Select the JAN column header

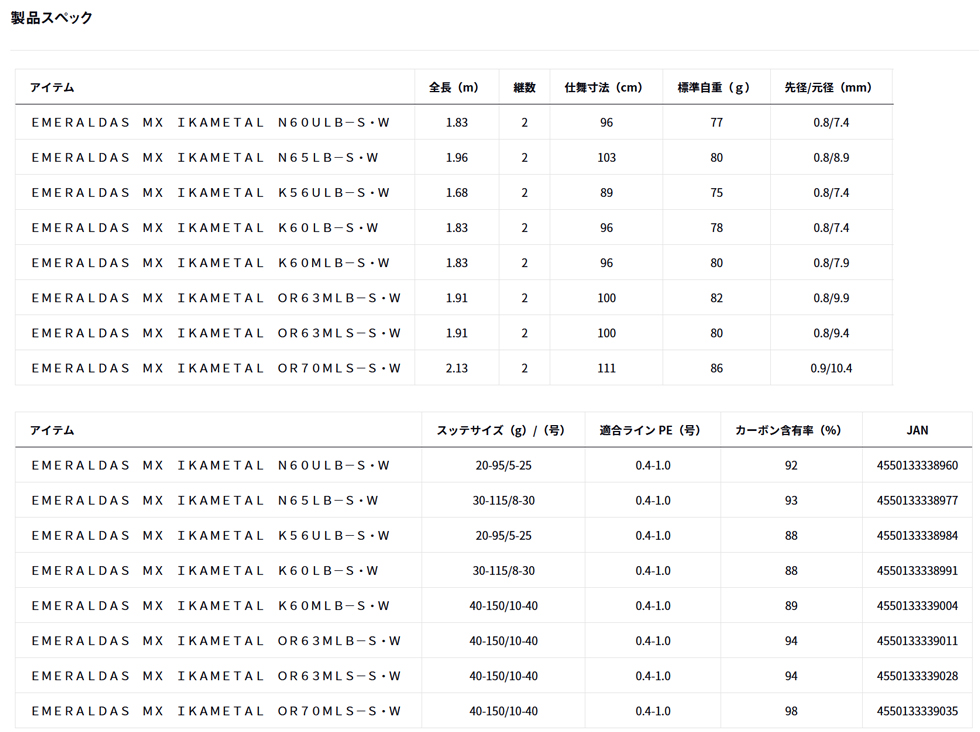pos(918,431)
